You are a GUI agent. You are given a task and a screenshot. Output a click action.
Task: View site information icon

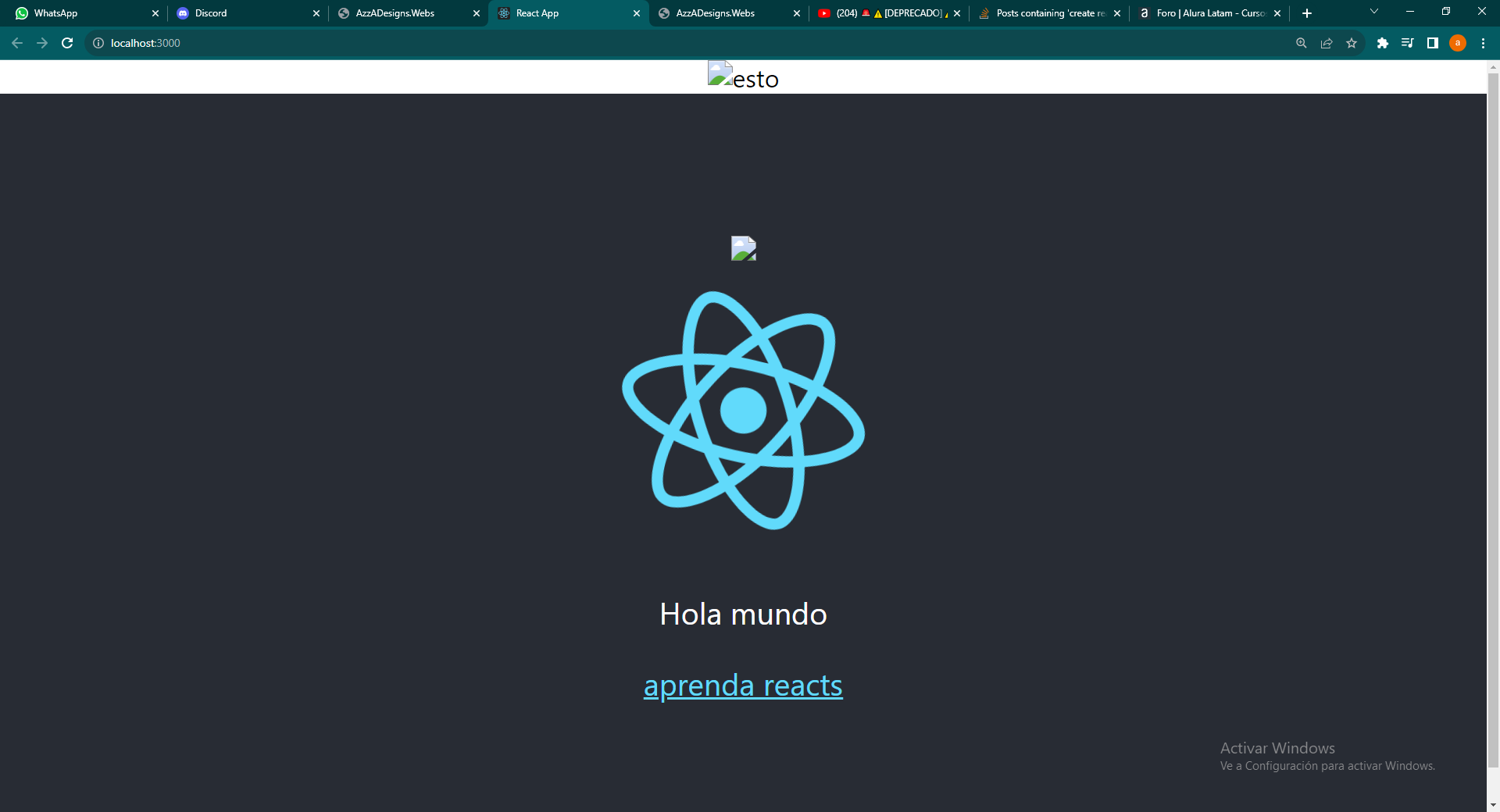coord(98,43)
